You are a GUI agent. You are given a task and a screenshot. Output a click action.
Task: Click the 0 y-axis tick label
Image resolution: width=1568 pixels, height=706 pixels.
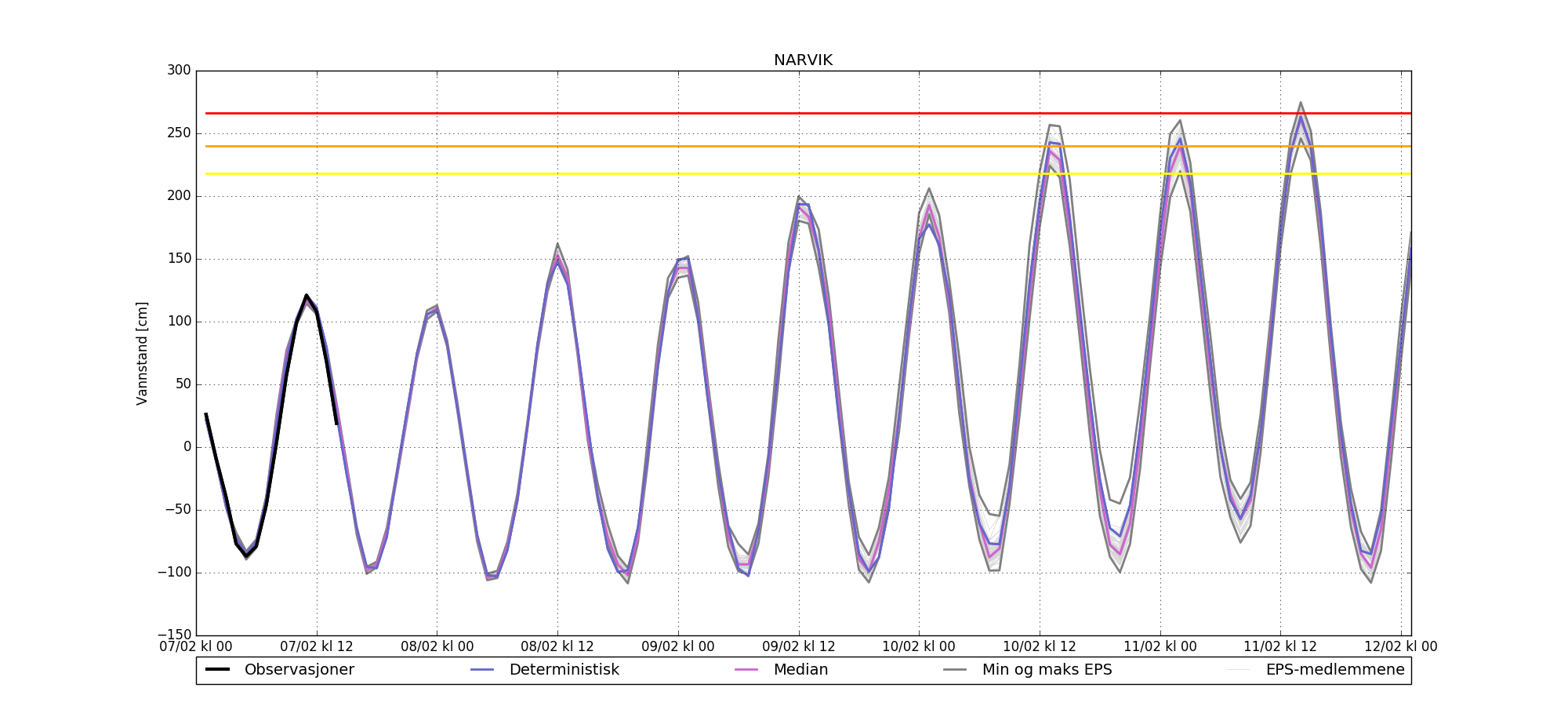coord(187,447)
